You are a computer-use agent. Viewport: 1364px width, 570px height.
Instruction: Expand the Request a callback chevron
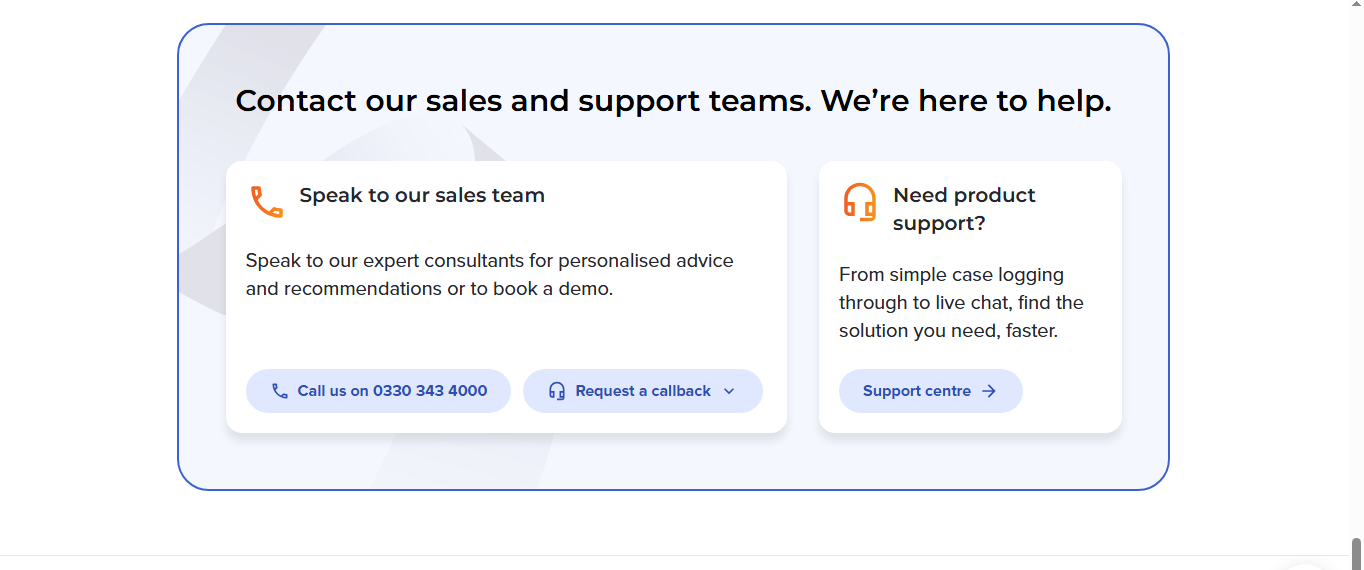tap(729, 391)
